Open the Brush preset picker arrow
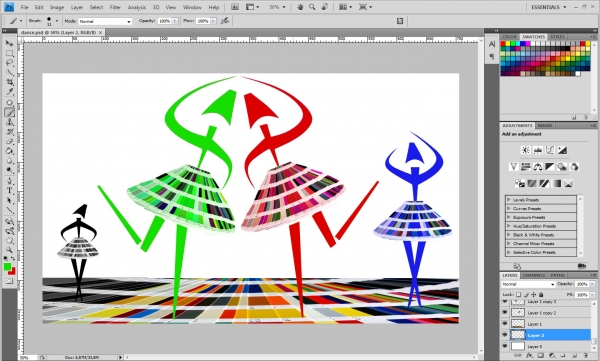 tap(57, 21)
